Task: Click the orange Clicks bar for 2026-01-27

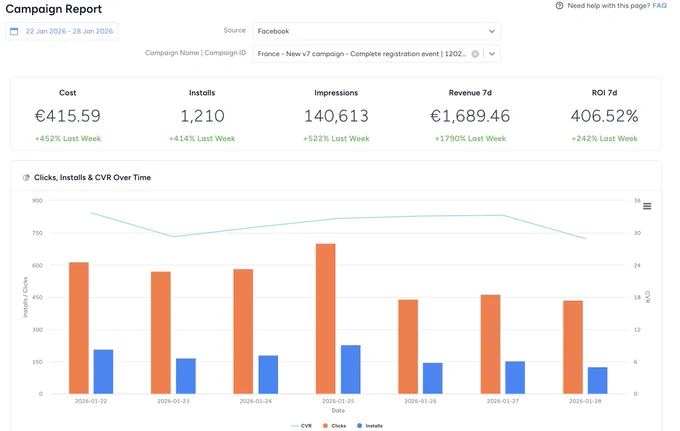Action: (x=490, y=344)
